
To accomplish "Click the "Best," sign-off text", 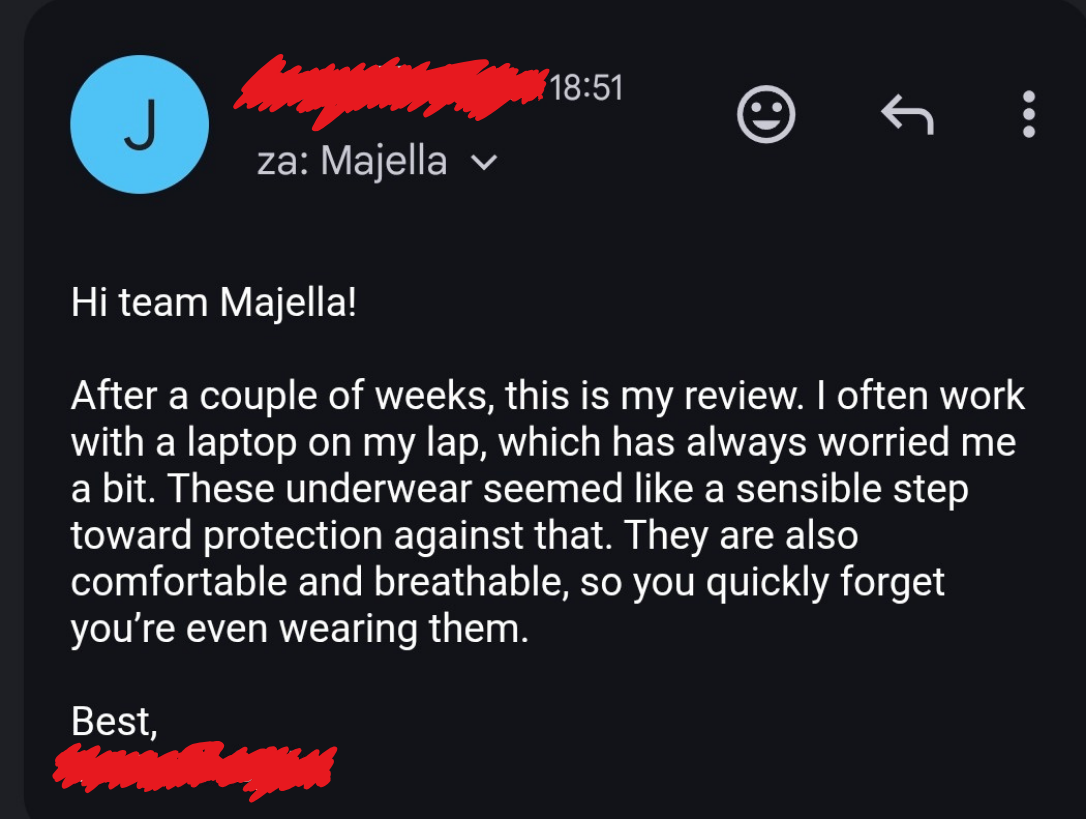I will [115, 720].
